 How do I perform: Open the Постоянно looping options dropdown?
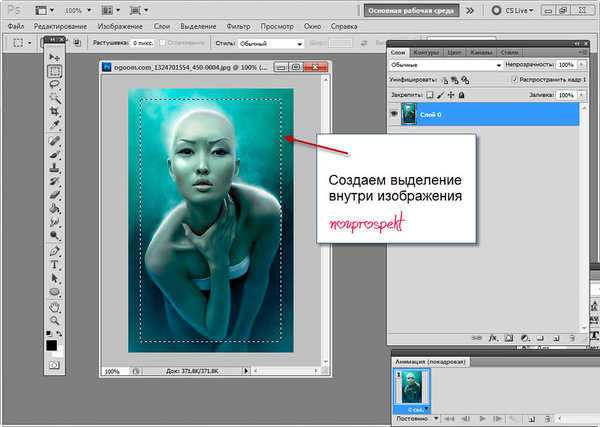click(417, 419)
